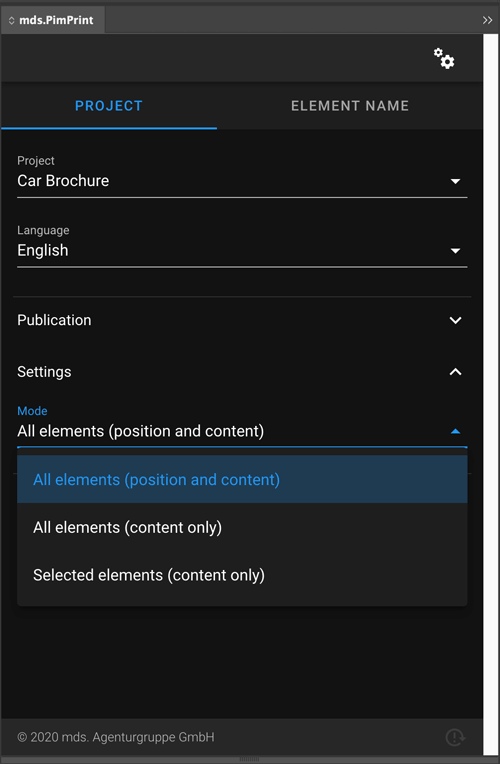Viewport: 500px width, 764px height.
Task: Toggle panel size arrows beside mds.PimPrint
Action: point(11,20)
